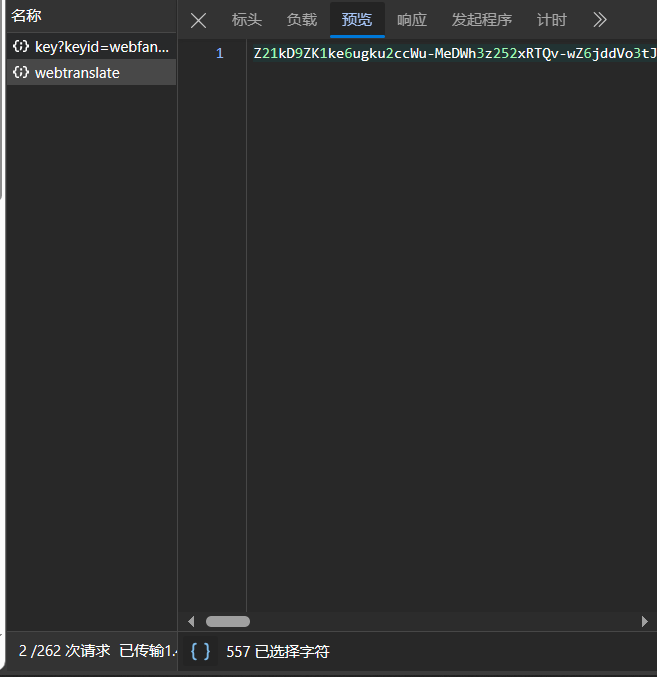Image resolution: width=657 pixels, height=677 pixels.
Task: Select the 预览 tab
Action: (x=356, y=20)
